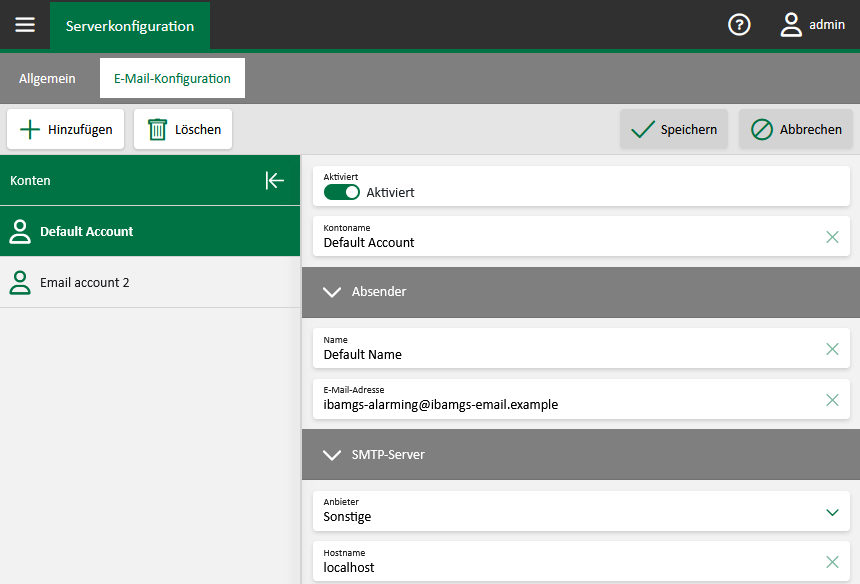This screenshot has width=860, height=584.
Task: Cancel changes with Abbrechen
Action: pyautogui.click(x=796, y=129)
